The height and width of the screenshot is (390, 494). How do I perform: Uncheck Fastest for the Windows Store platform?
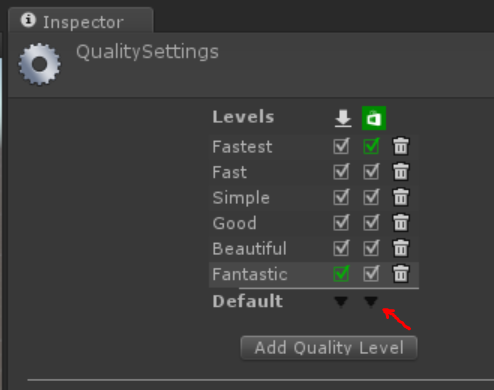pyautogui.click(x=371, y=146)
